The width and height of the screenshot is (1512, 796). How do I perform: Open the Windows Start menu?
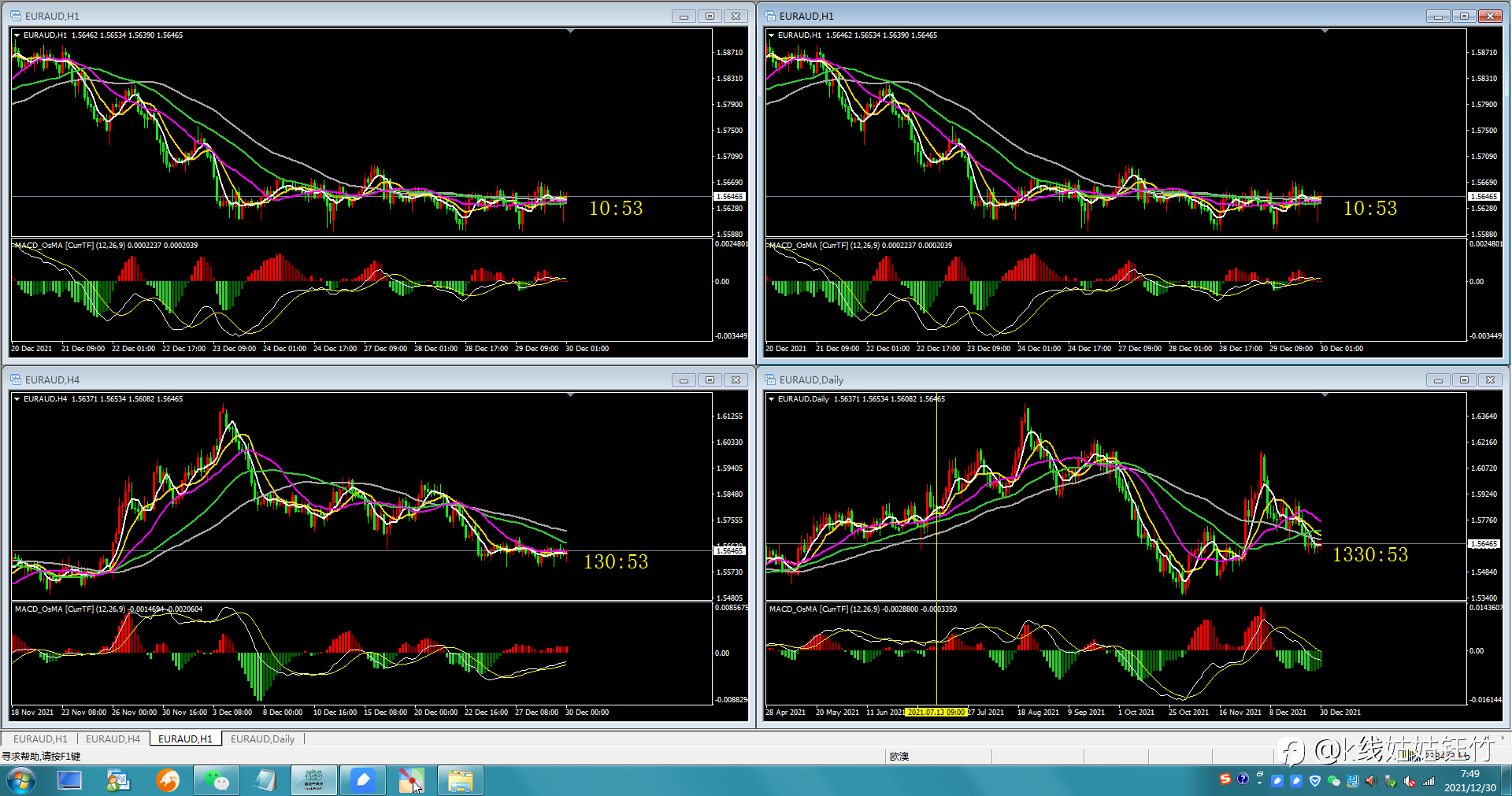click(21, 781)
